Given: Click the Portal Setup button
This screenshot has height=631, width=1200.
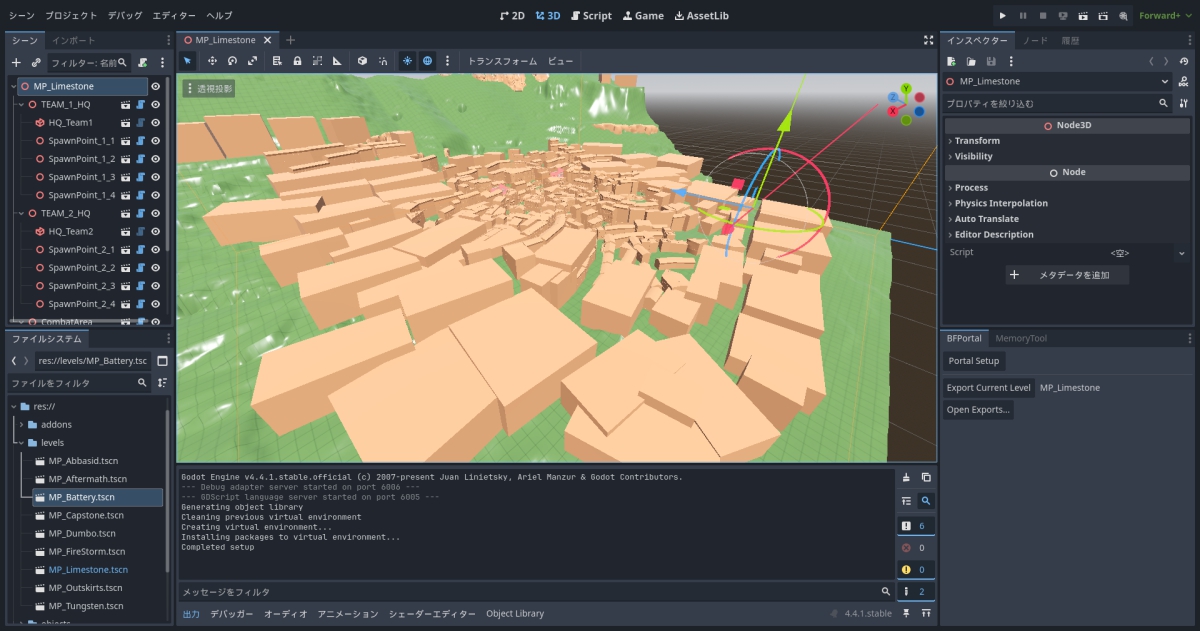Looking at the screenshot, I should pos(974,361).
